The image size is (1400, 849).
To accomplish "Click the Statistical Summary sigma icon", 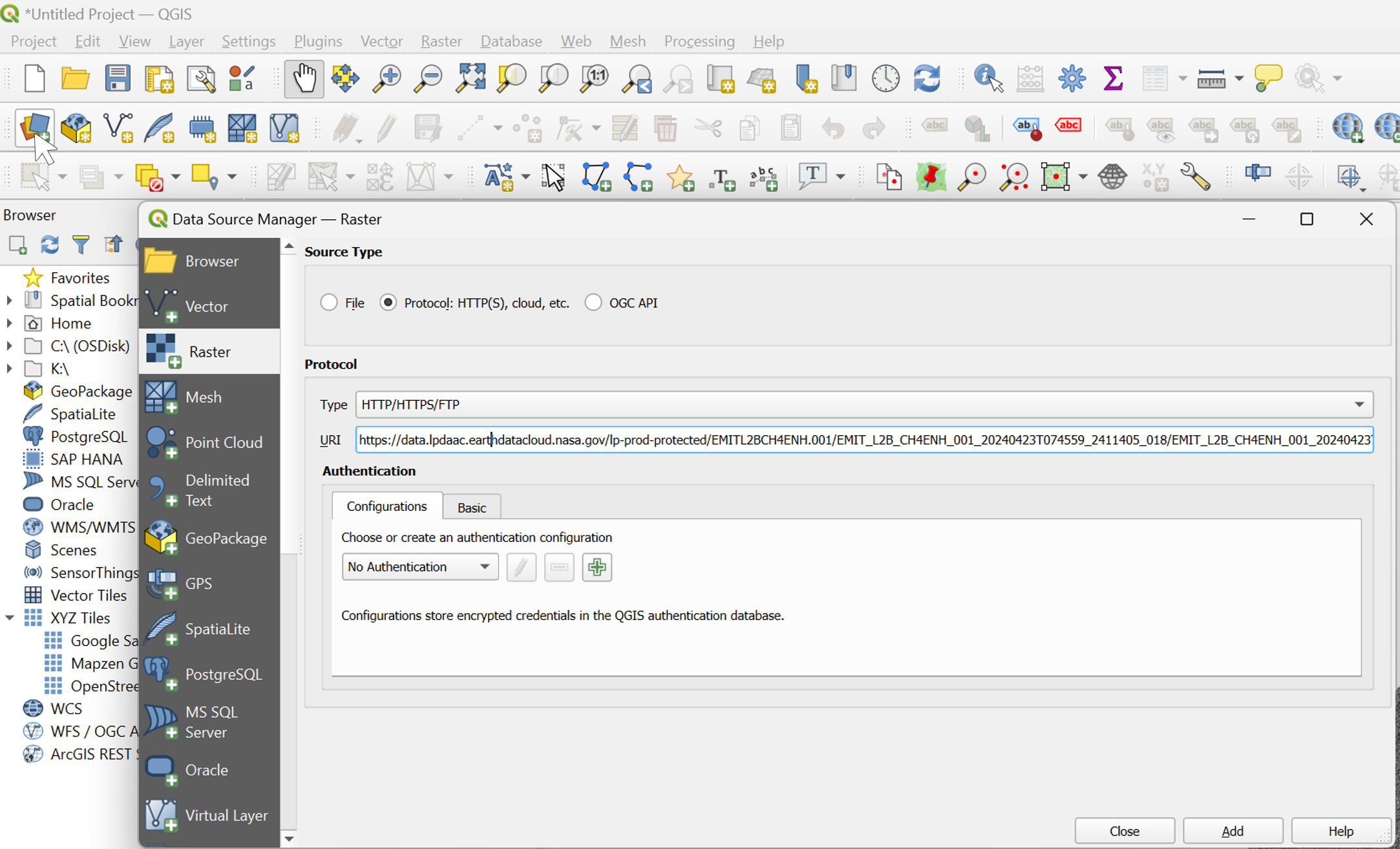I will [1113, 78].
